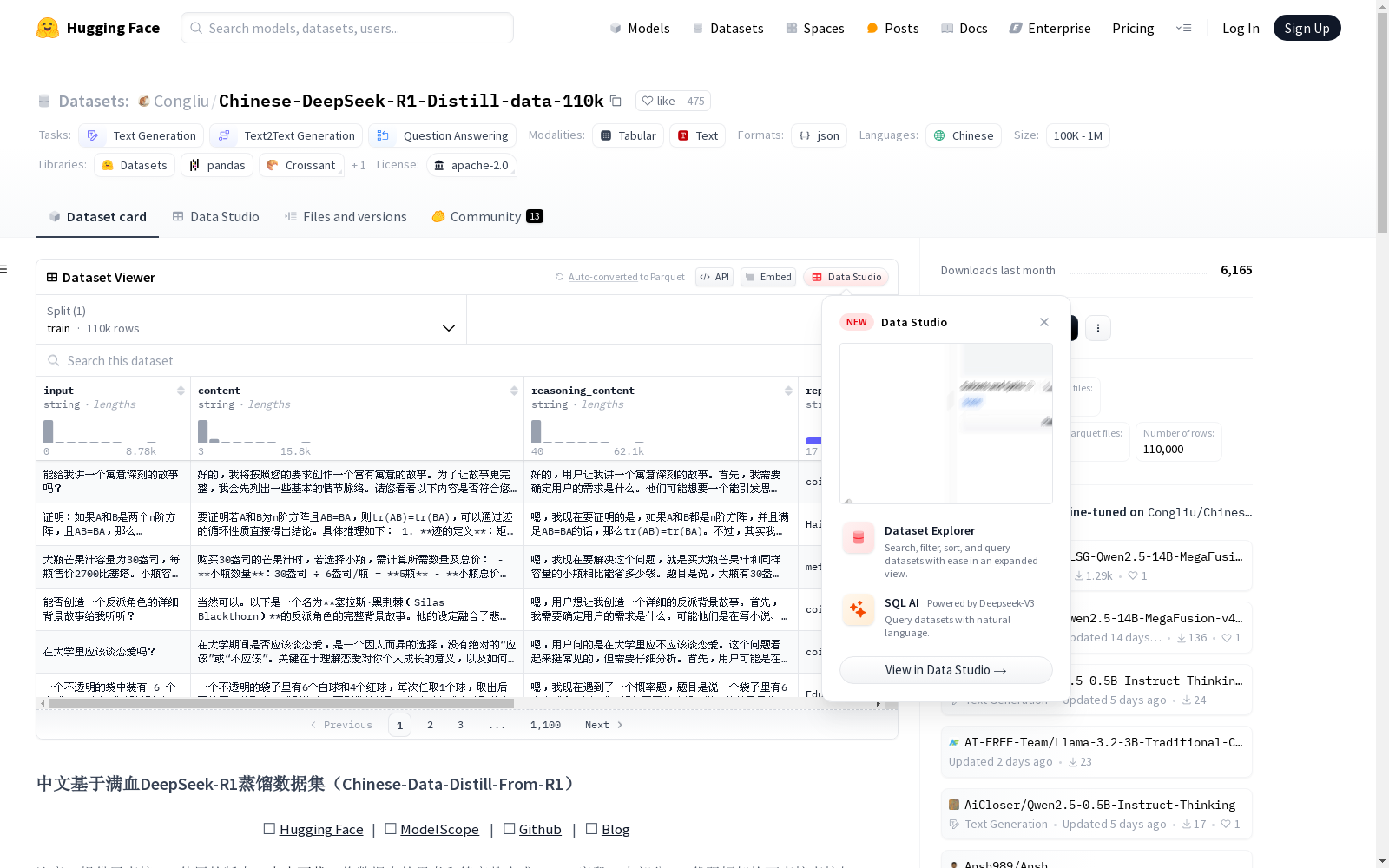The height and width of the screenshot is (868, 1389).
Task: Click the Data Studio preview thumbnail
Action: (946, 424)
